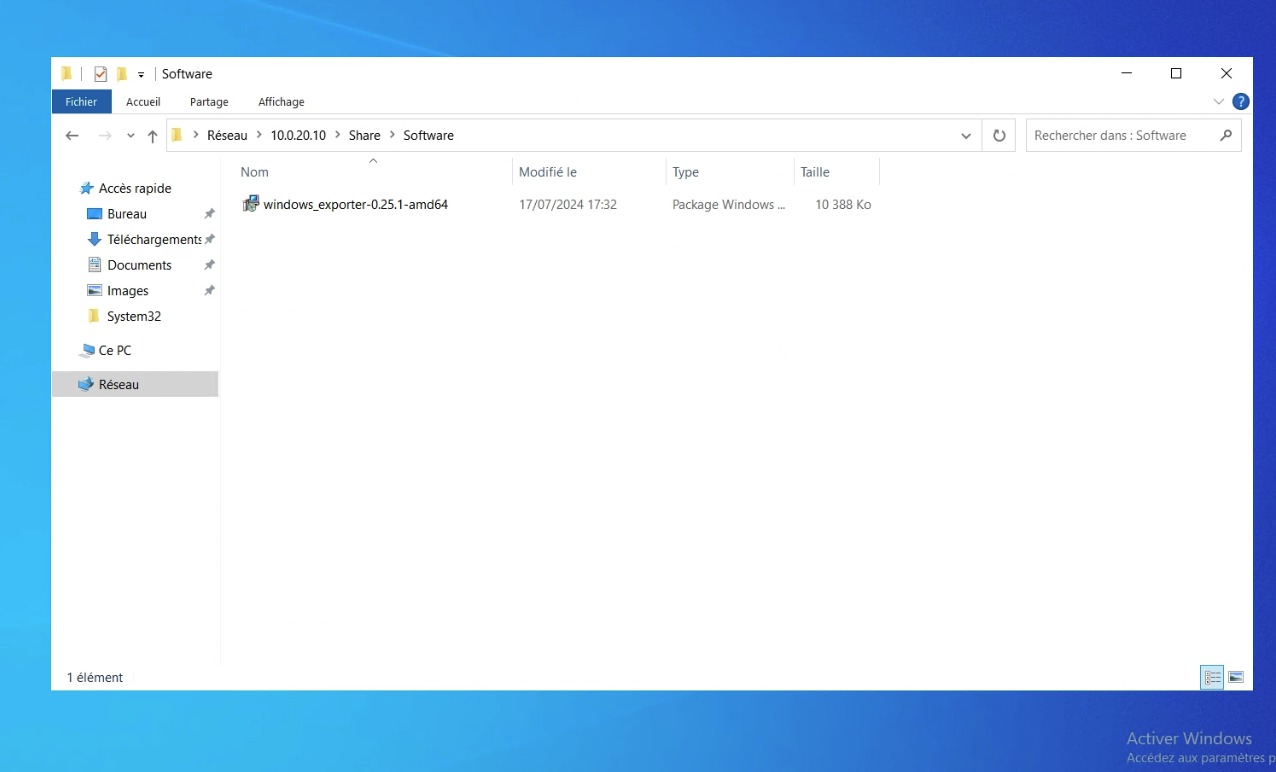This screenshot has height=772, width=1276.
Task: Select the windows_exporter-0.25.1-amd64 file
Action: [x=355, y=205]
